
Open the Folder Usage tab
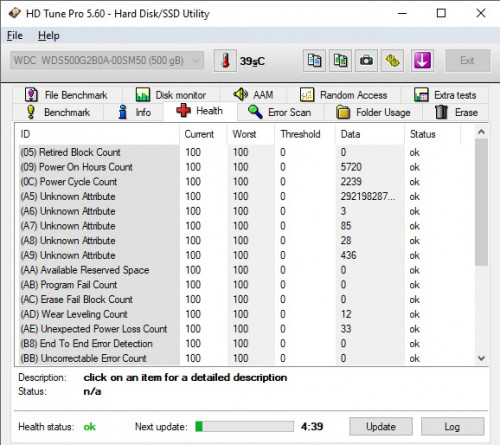(373, 112)
